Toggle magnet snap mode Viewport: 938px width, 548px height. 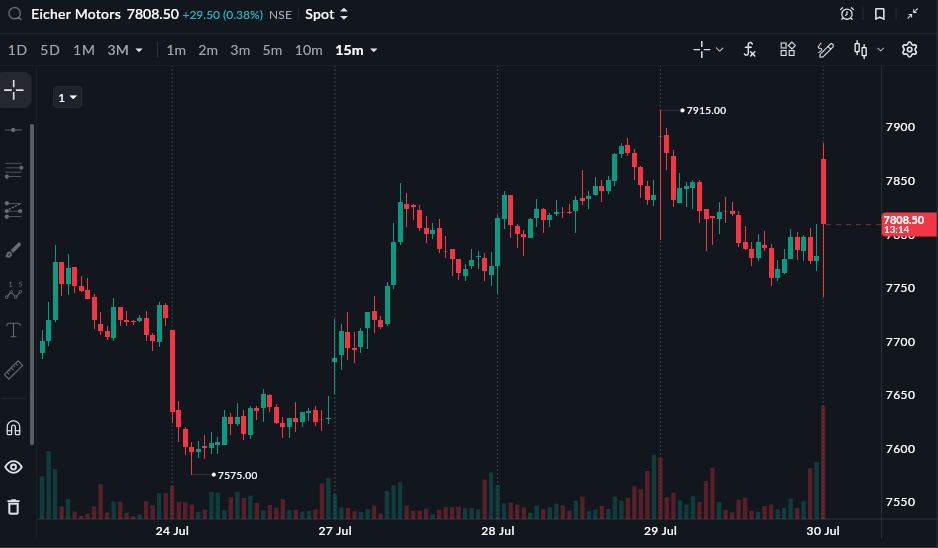(x=14, y=428)
